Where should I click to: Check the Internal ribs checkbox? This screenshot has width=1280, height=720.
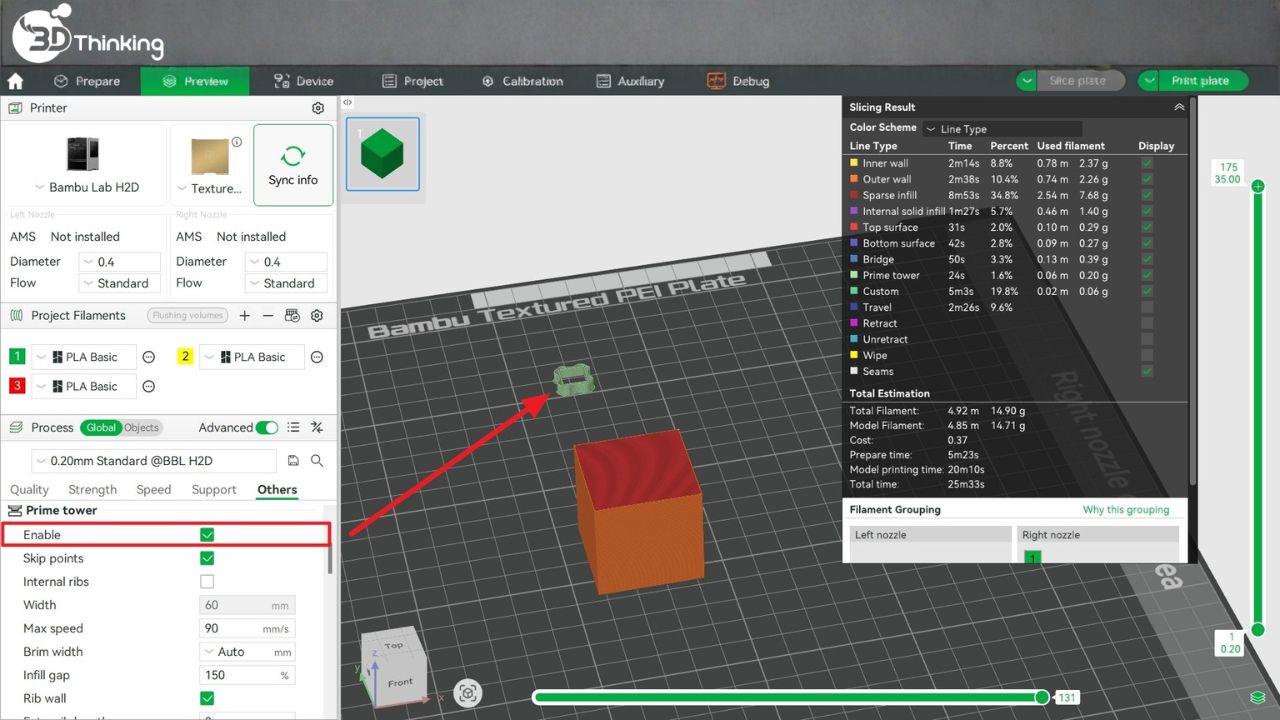click(x=207, y=581)
